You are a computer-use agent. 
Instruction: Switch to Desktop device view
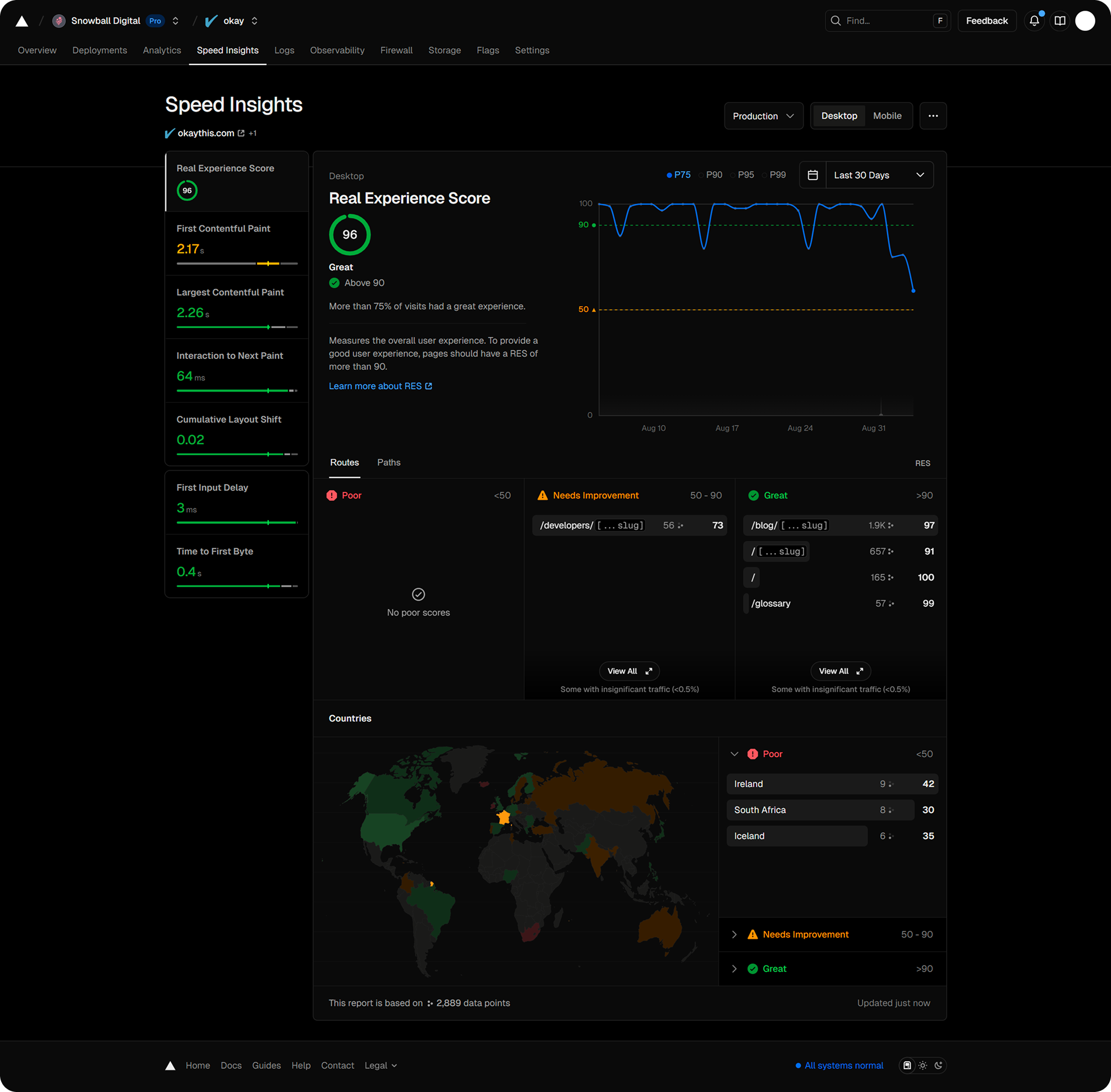tap(839, 116)
